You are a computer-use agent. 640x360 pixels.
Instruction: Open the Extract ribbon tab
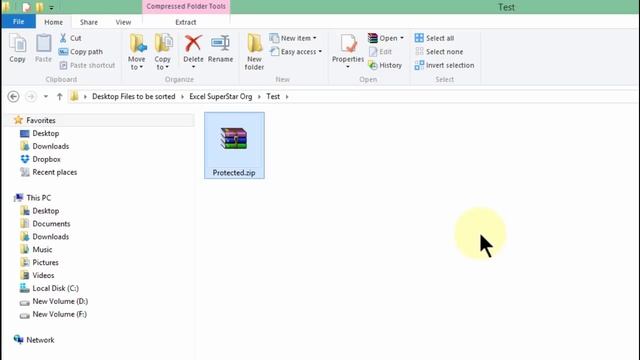[186, 22]
